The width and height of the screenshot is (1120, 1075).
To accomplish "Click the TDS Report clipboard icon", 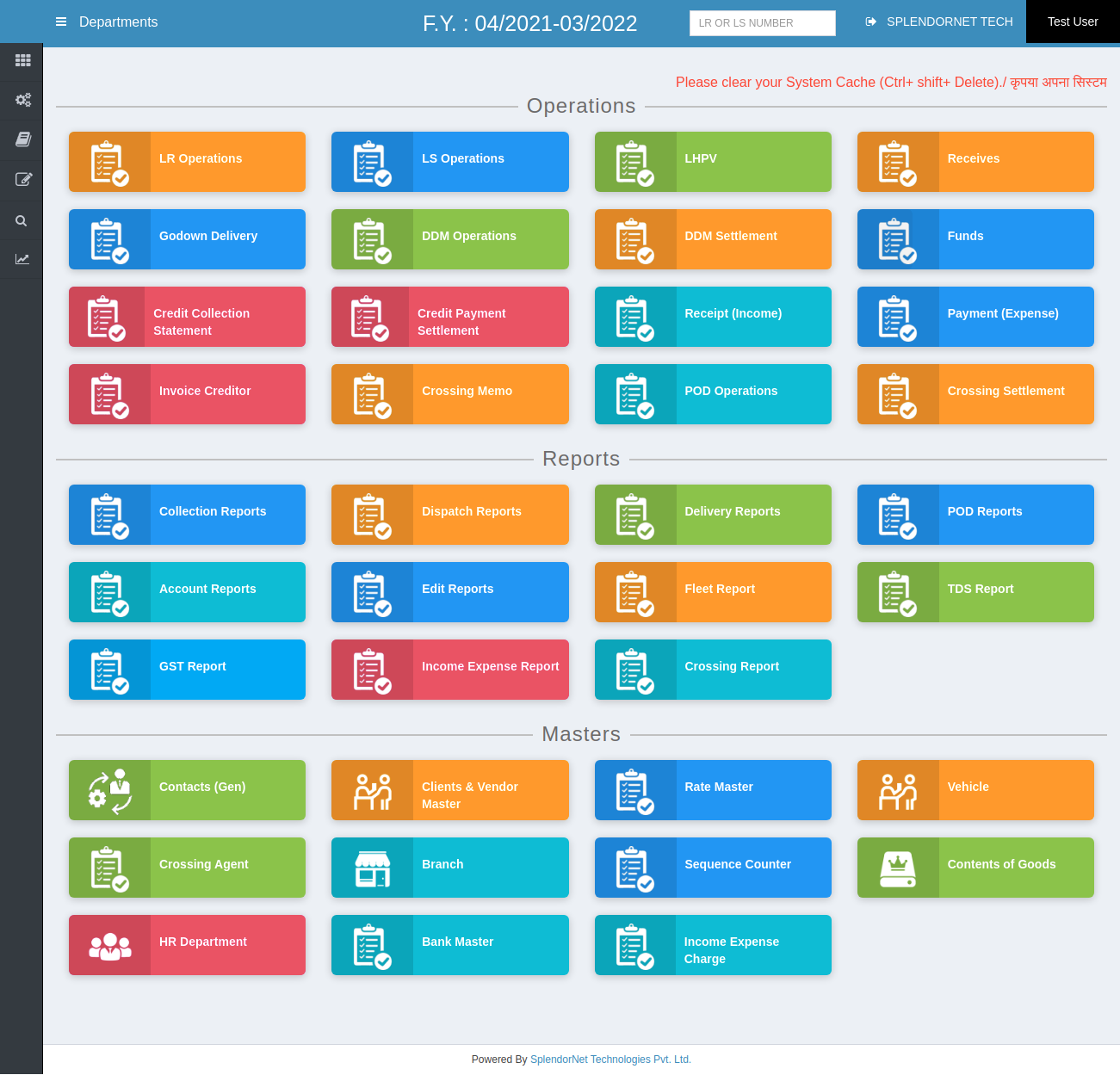I will [898, 593].
